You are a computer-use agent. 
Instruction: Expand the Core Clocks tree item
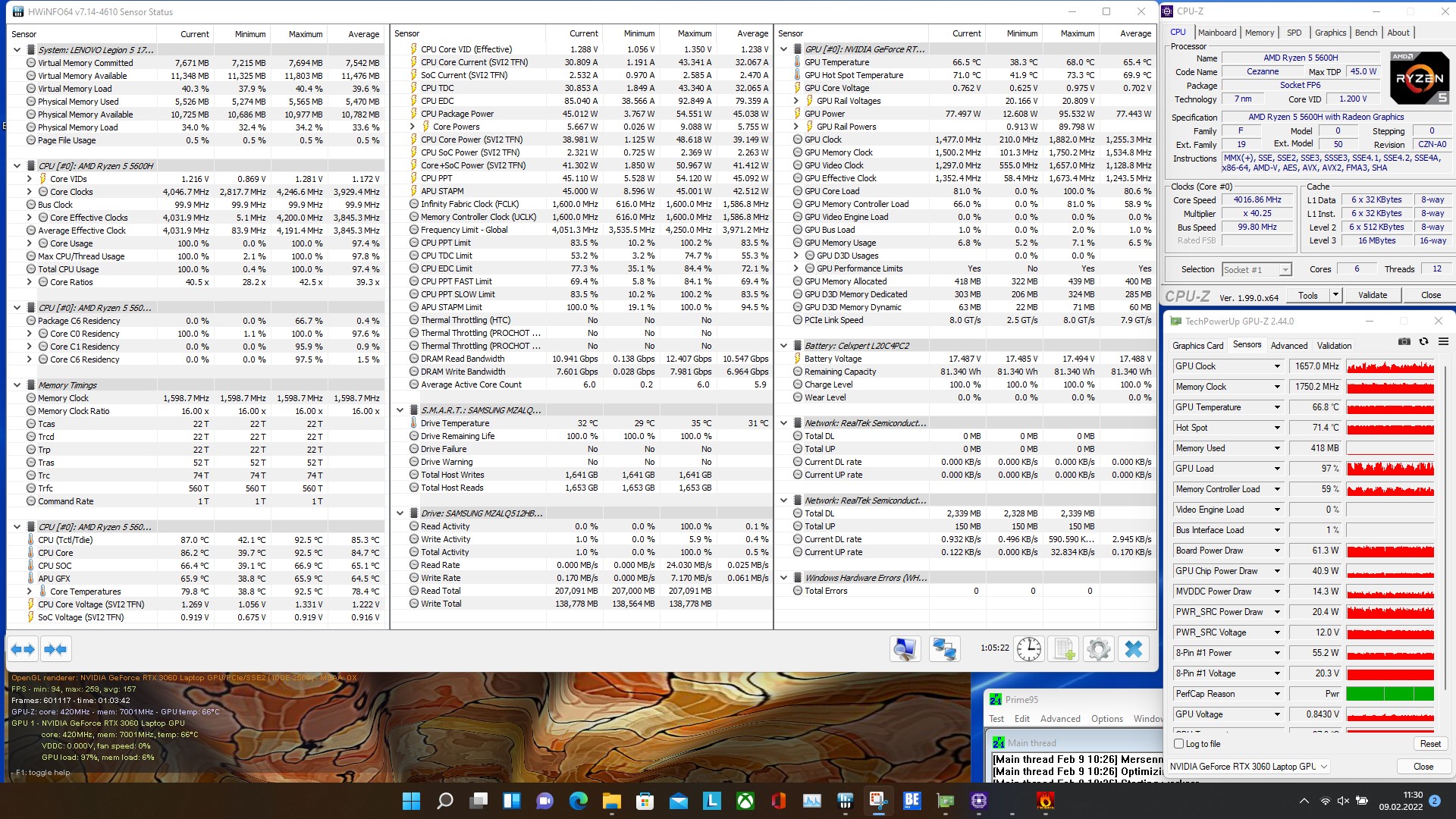pyautogui.click(x=30, y=192)
